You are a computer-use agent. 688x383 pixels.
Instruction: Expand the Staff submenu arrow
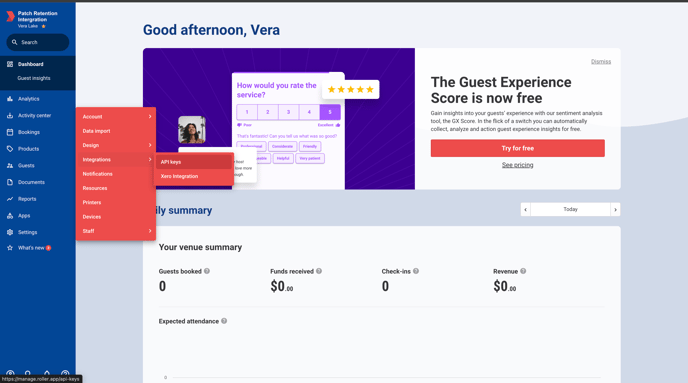click(150, 231)
